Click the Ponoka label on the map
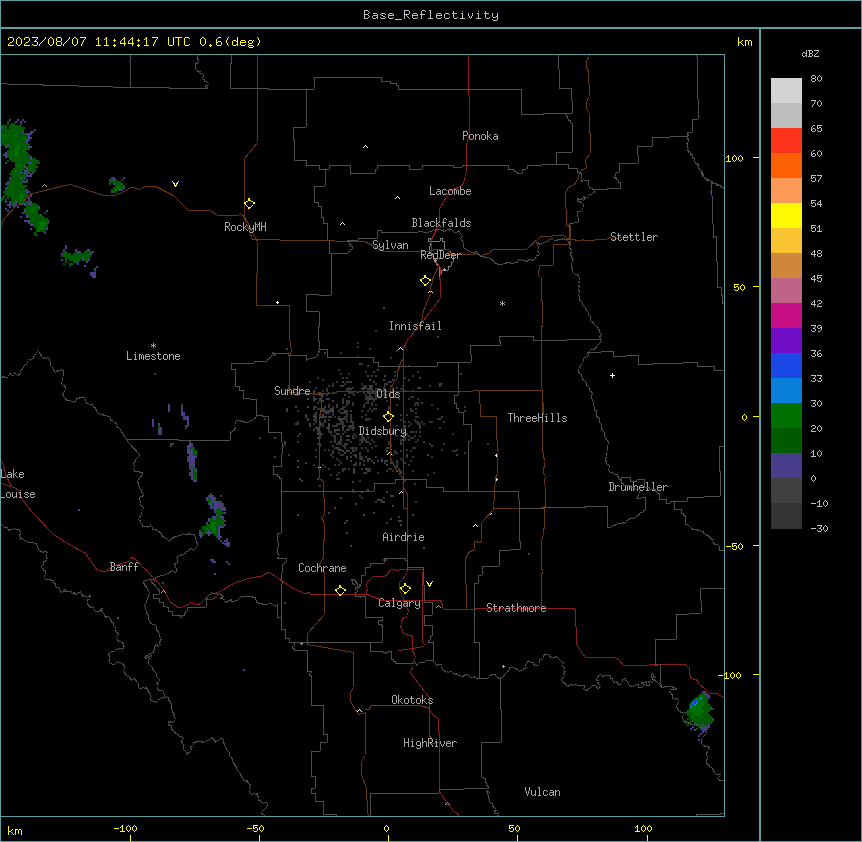 (480, 136)
